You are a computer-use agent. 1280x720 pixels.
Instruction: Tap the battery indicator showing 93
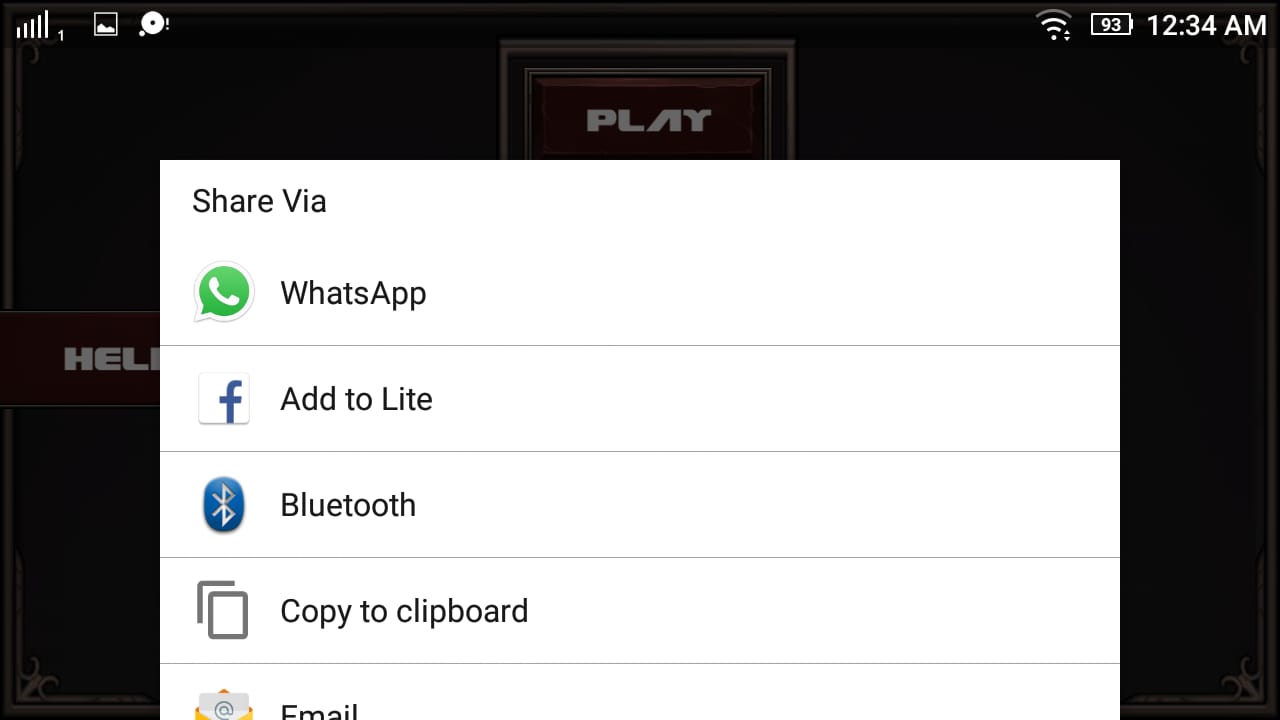coord(1111,25)
